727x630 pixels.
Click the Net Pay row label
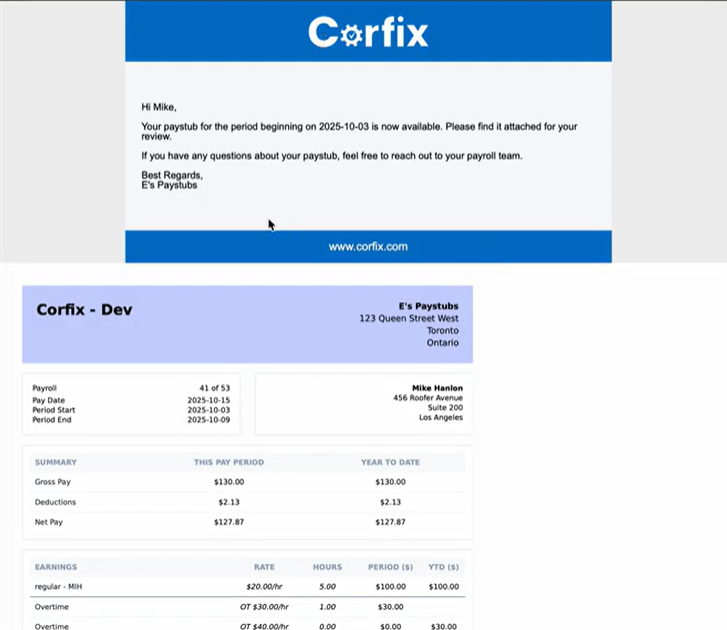[x=50, y=522]
